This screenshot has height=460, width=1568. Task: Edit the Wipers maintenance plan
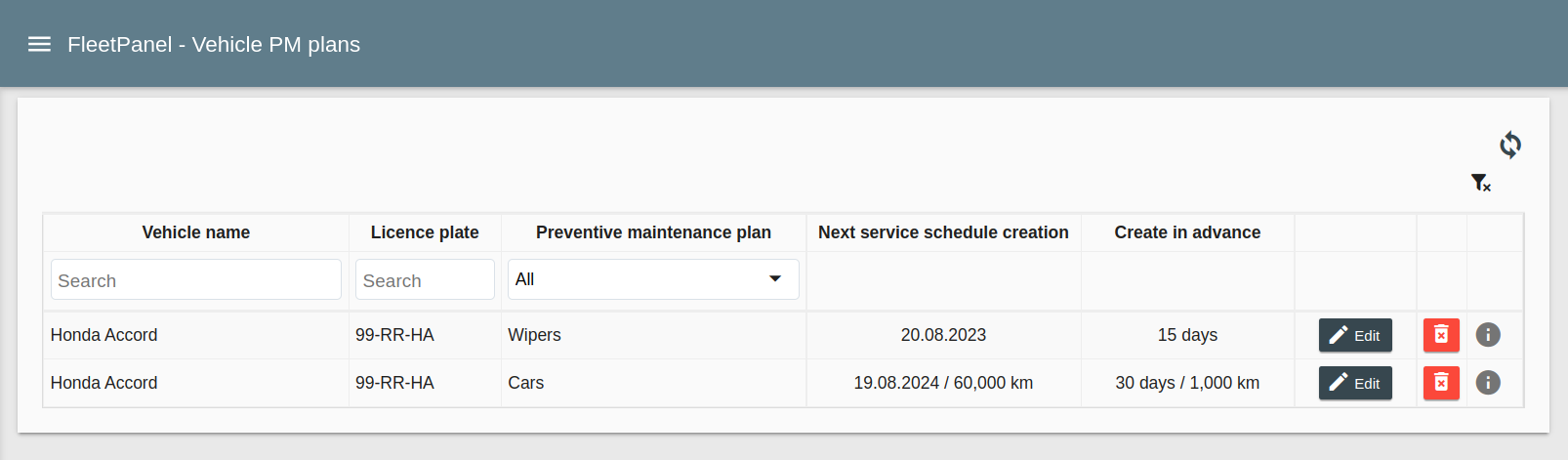pyautogui.click(x=1355, y=335)
